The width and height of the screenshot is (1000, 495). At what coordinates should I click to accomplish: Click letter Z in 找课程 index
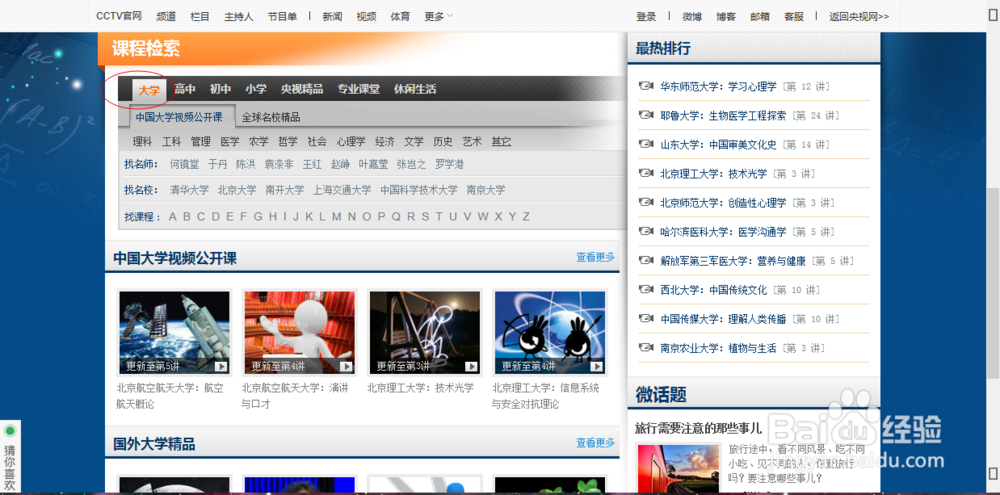pos(526,217)
